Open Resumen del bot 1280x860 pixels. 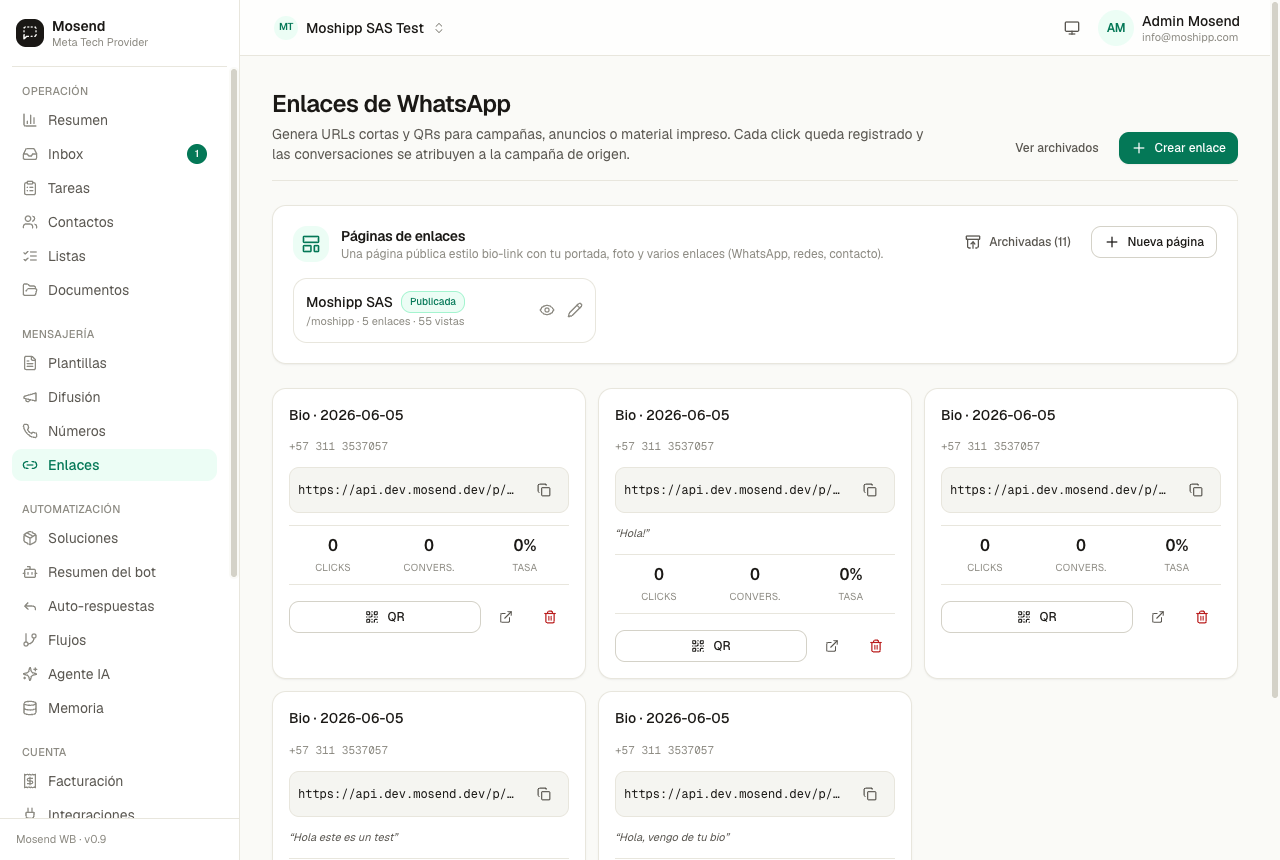coord(114,572)
